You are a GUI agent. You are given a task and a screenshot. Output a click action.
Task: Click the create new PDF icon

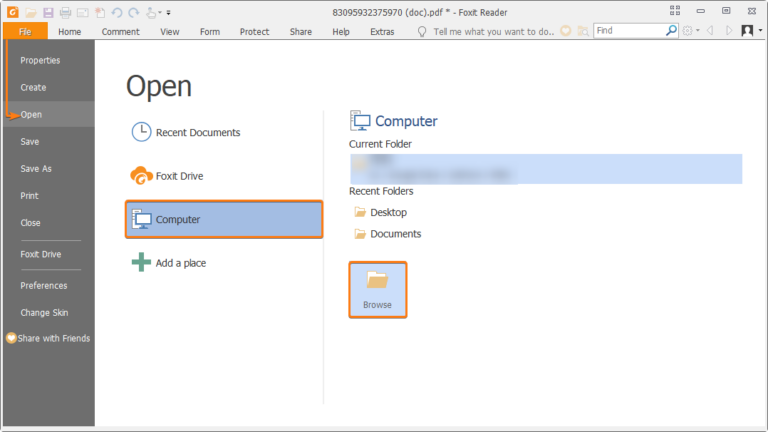pyautogui.click(x=100, y=13)
